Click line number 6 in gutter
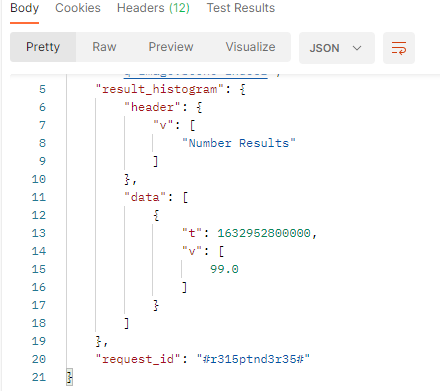The height and width of the screenshot is (391, 440). 42,107
